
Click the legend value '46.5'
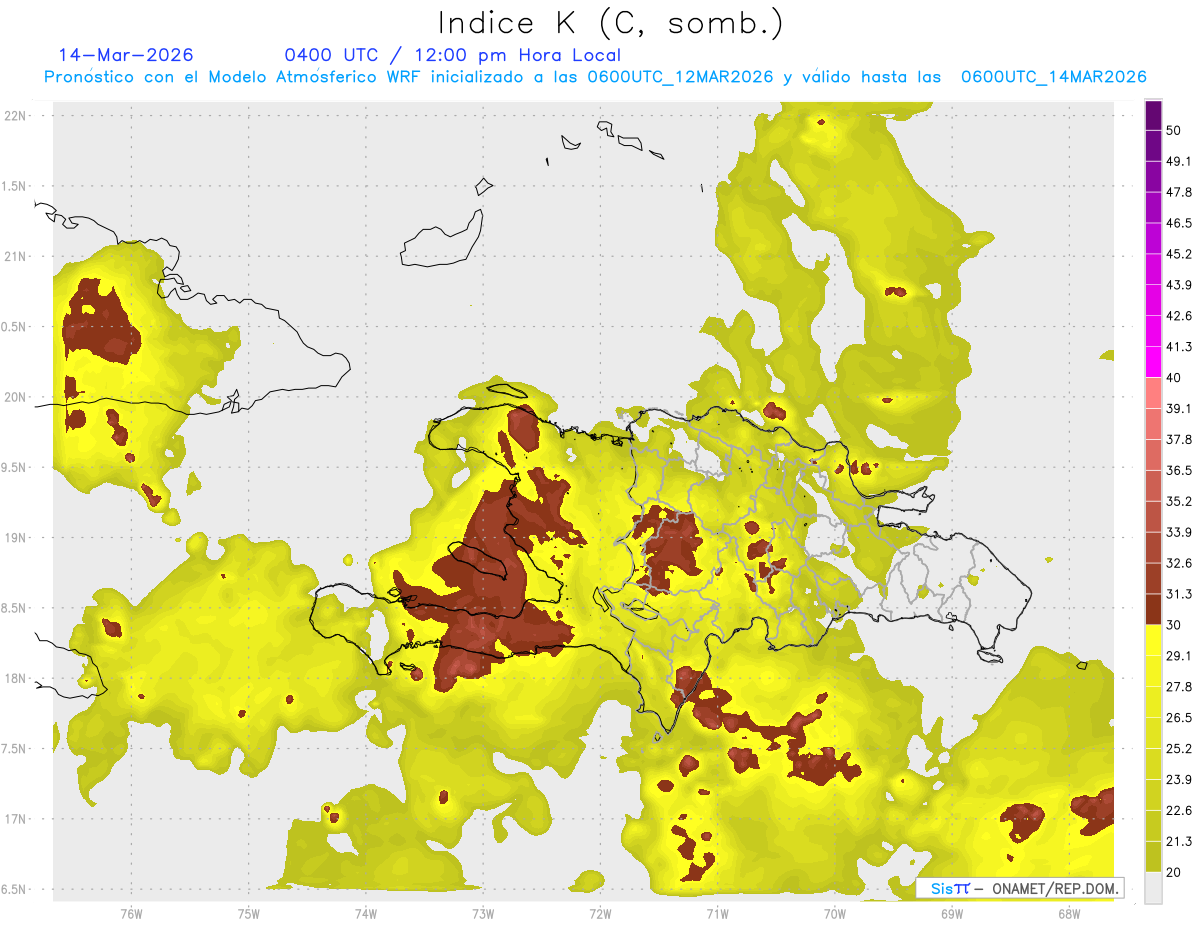pos(1179,223)
